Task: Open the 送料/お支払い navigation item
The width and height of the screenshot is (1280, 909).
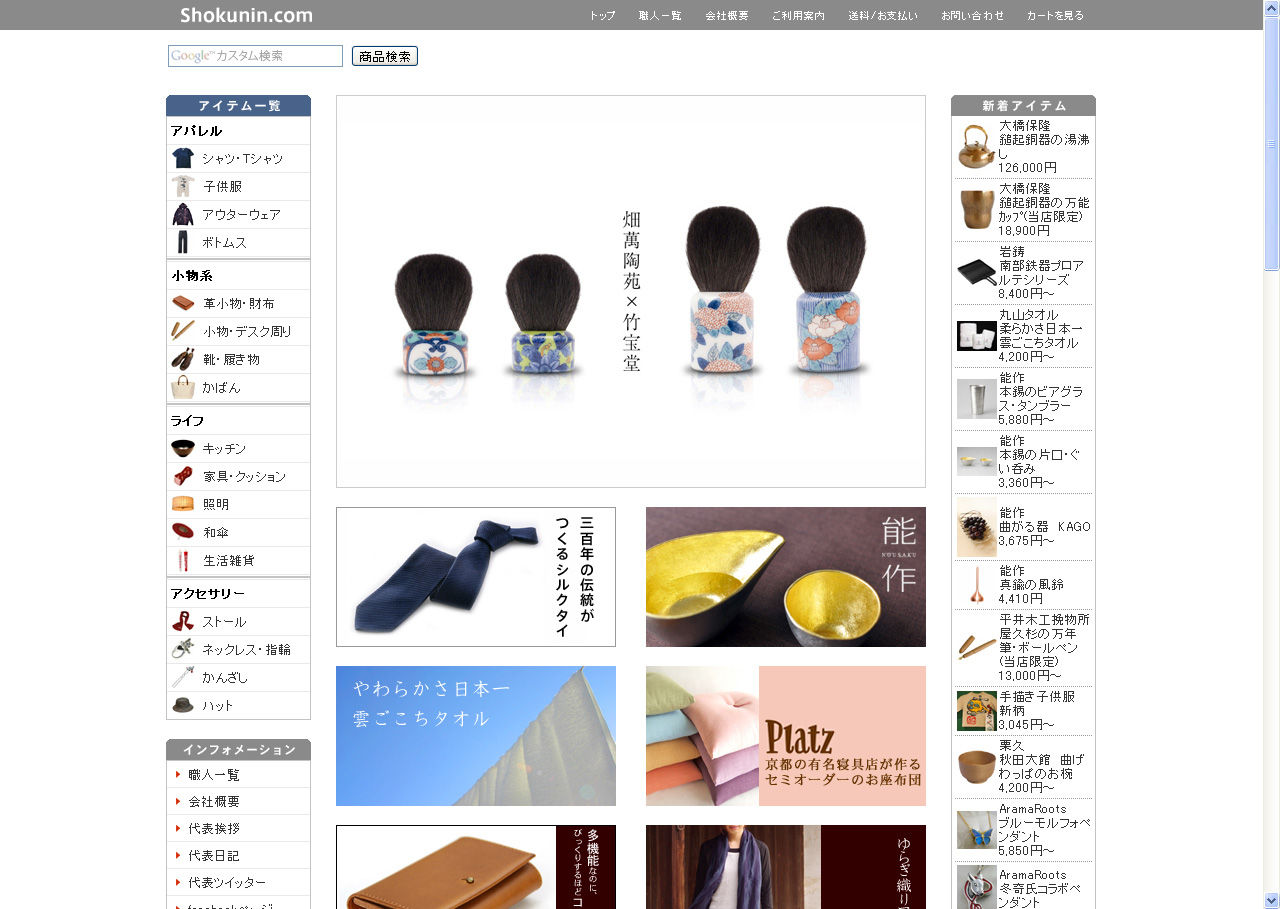Action: 883,16
